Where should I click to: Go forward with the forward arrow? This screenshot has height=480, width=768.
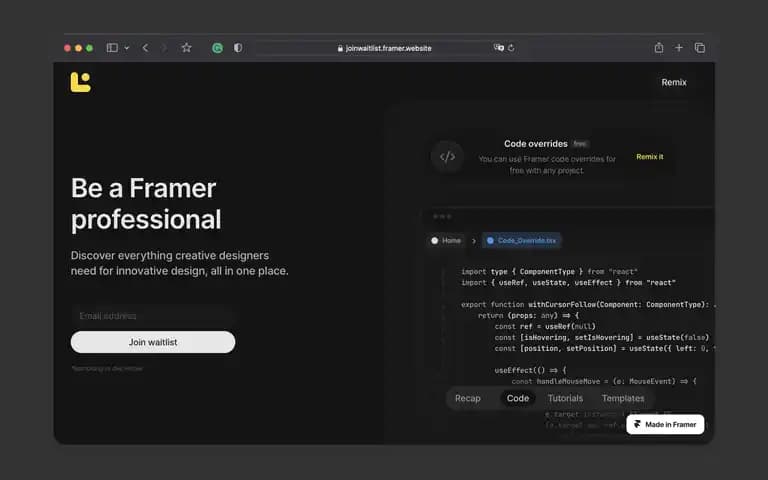coord(164,48)
